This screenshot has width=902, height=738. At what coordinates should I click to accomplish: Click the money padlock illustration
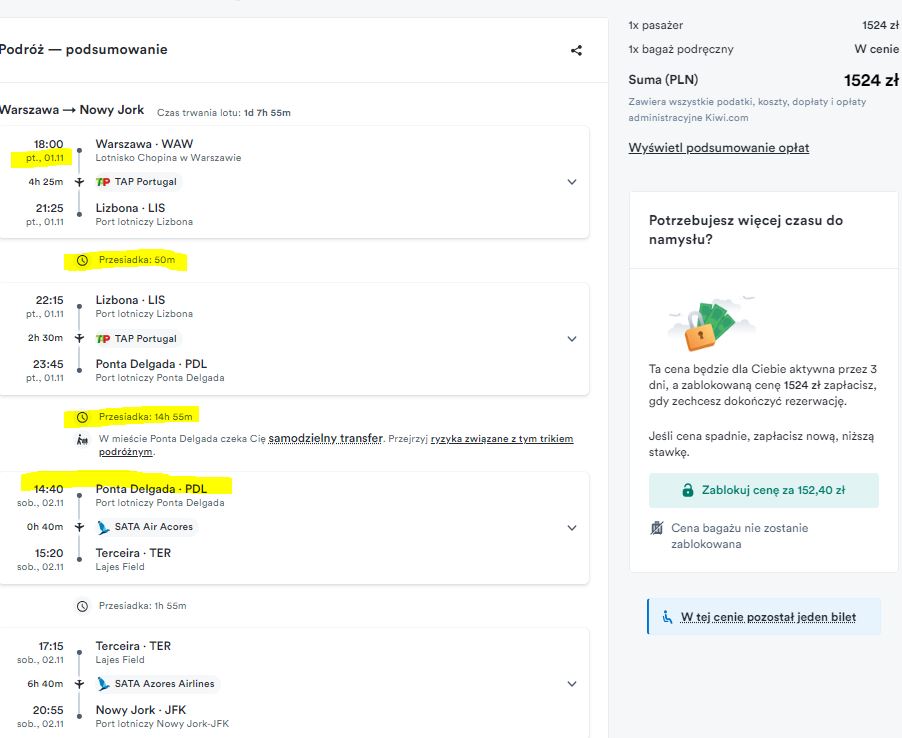tap(712, 323)
